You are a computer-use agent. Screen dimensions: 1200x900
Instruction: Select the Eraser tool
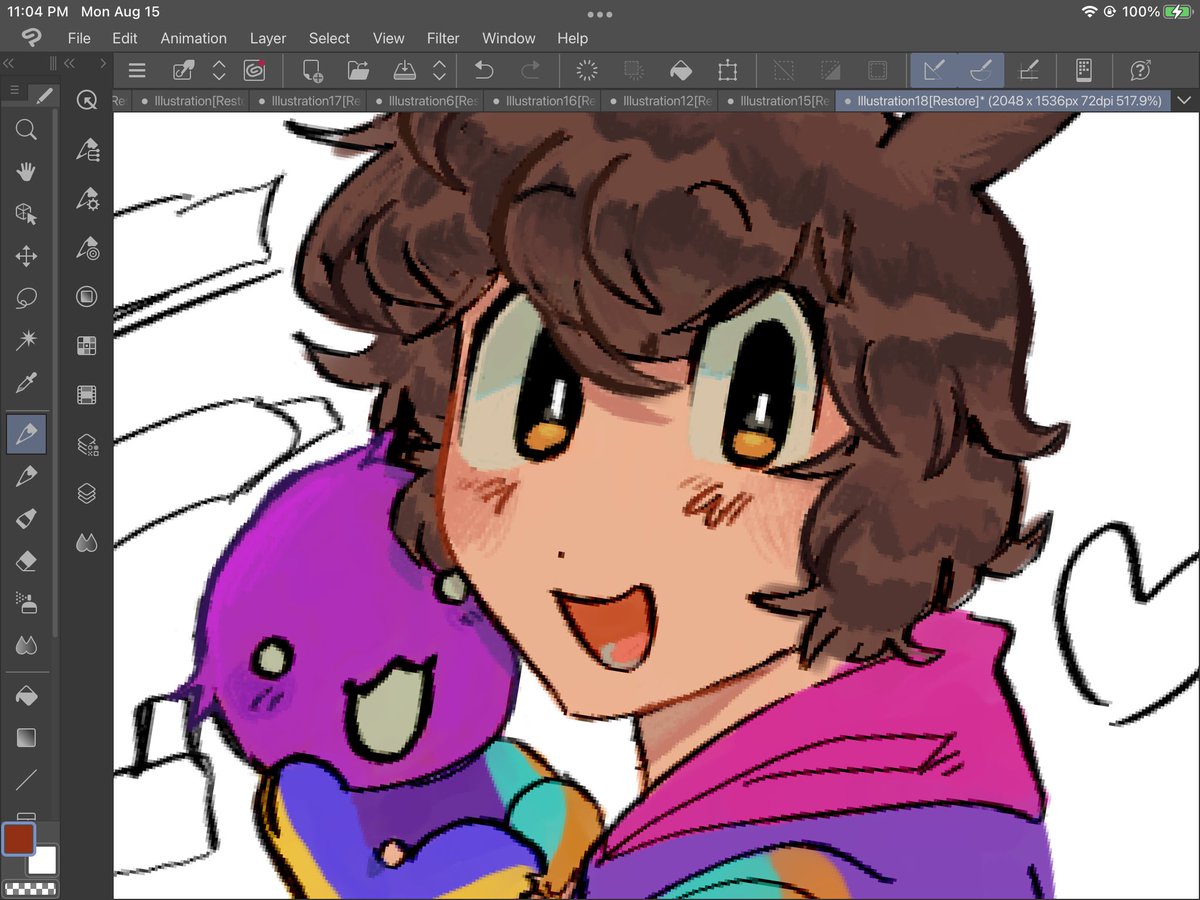26,562
